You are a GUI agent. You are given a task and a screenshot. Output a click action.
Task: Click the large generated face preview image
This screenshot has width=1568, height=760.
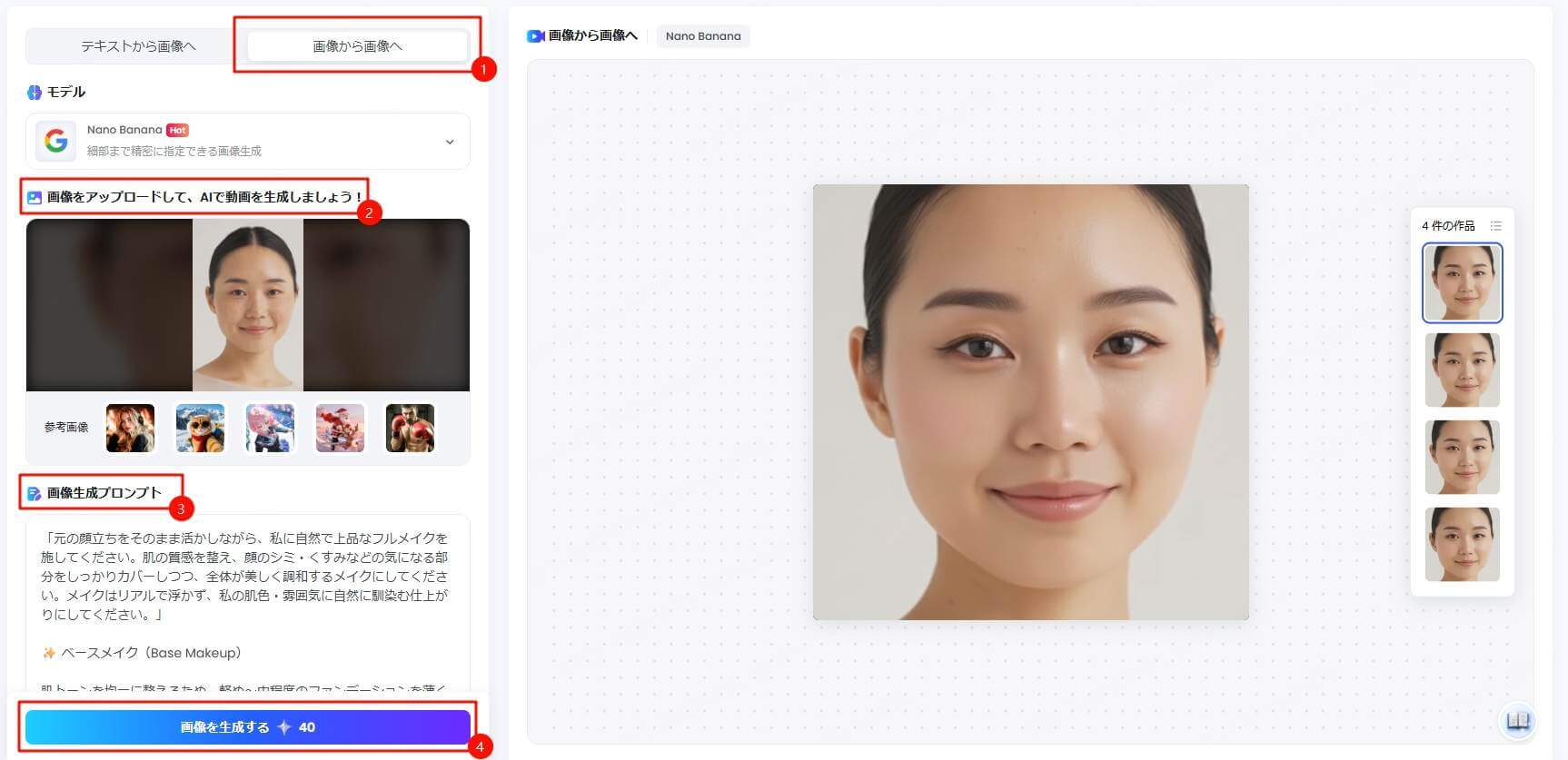[1030, 402]
